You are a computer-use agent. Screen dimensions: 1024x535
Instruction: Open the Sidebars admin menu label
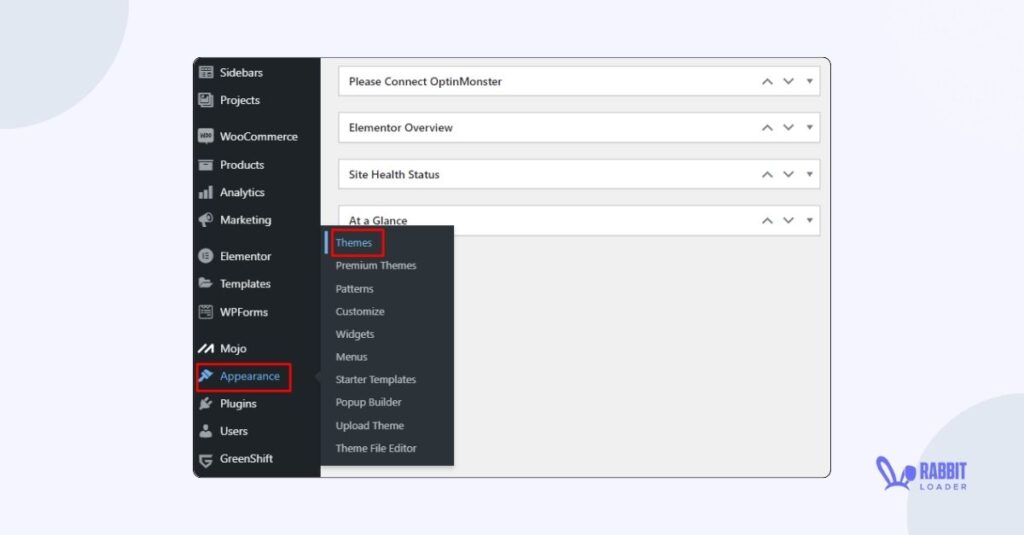pyautogui.click(x=241, y=73)
